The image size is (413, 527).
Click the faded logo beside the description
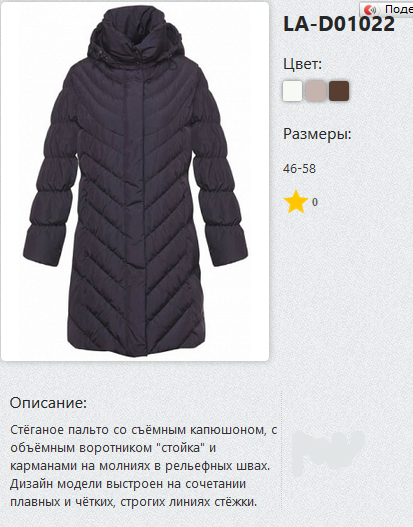coord(328,453)
